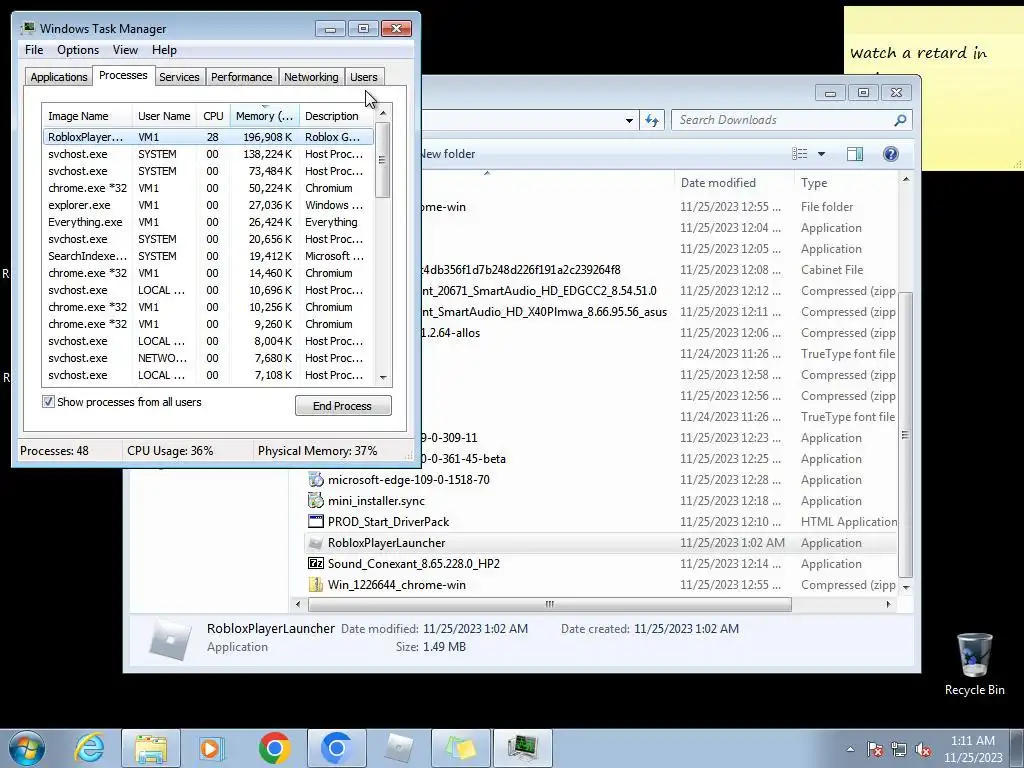The height and width of the screenshot is (768, 1024).
Task: Open the Options menu in Task Manager
Action: coord(78,50)
